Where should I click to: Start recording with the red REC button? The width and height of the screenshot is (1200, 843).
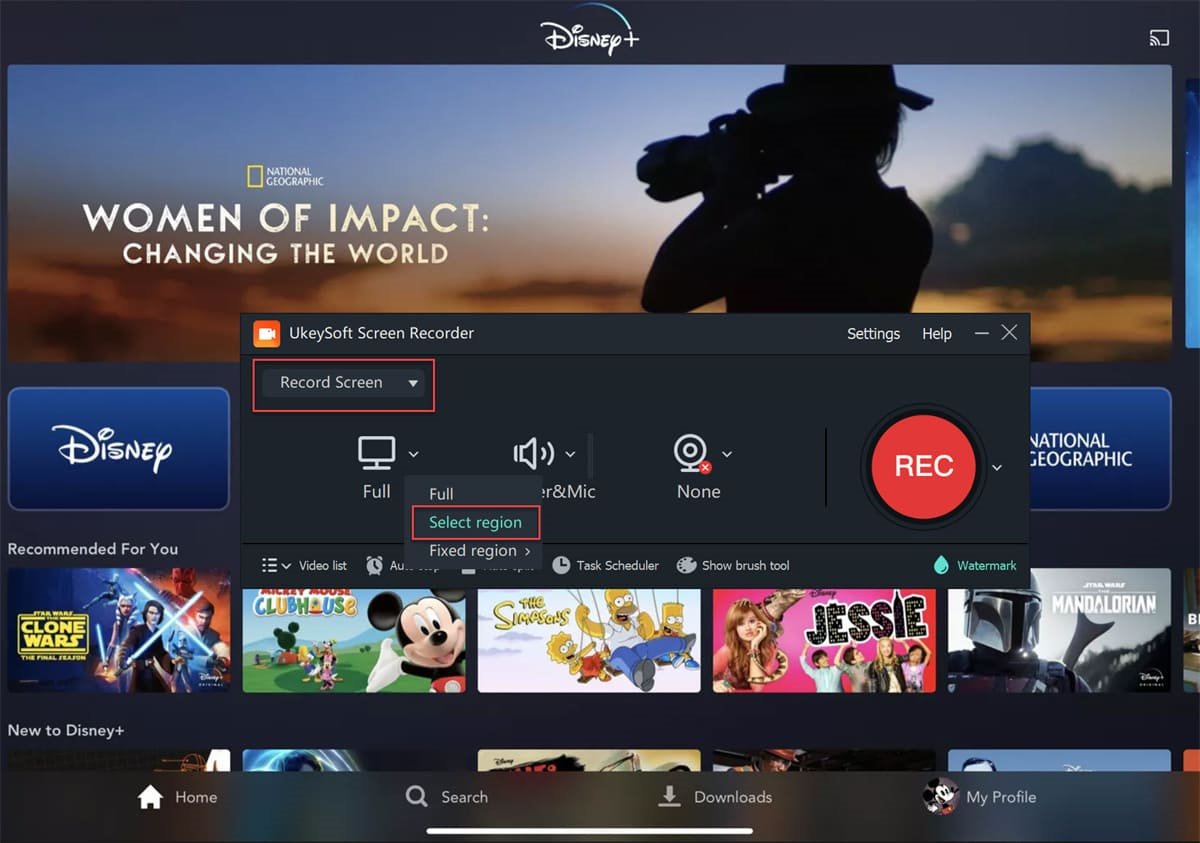[924, 466]
